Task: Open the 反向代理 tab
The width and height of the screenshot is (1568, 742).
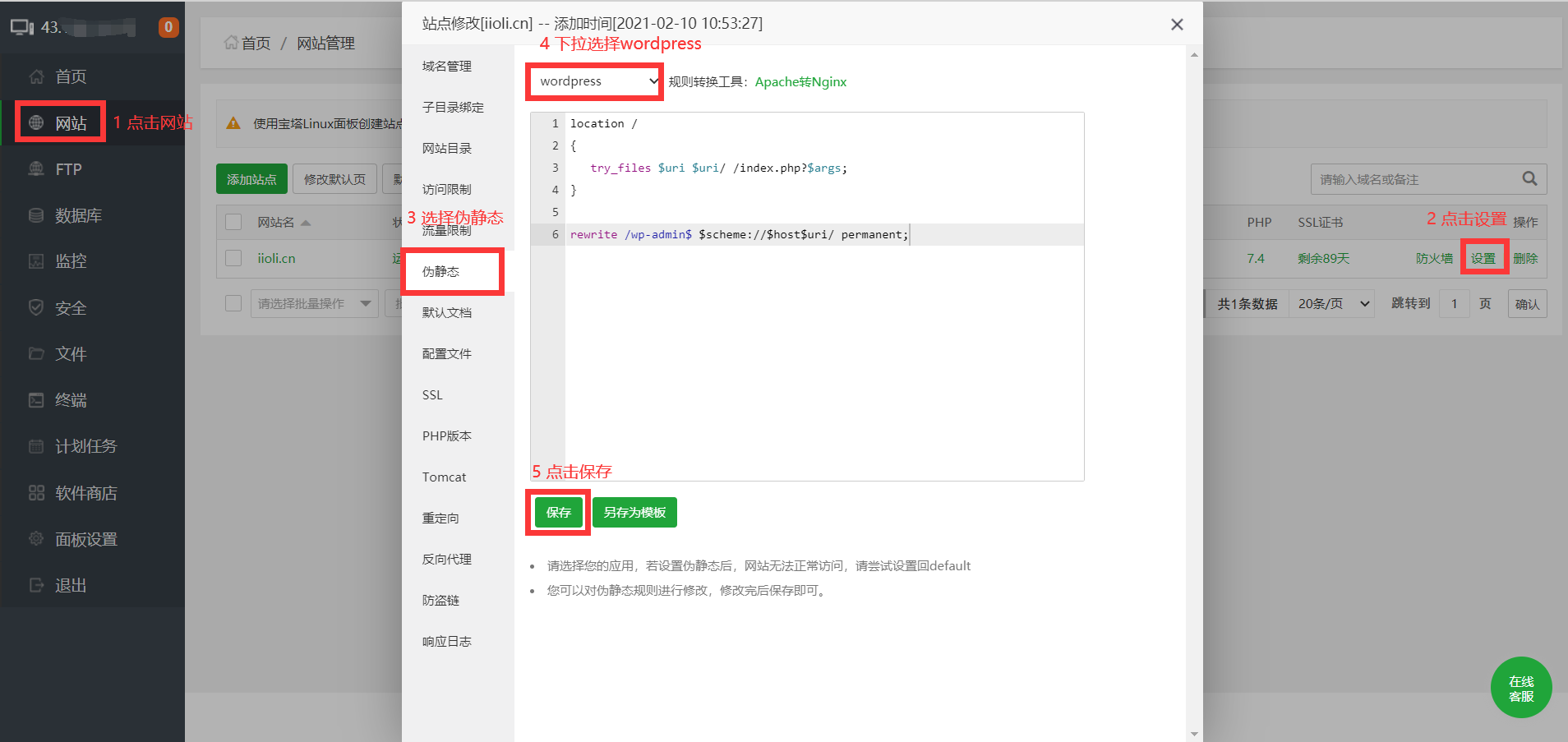Action: (447, 559)
